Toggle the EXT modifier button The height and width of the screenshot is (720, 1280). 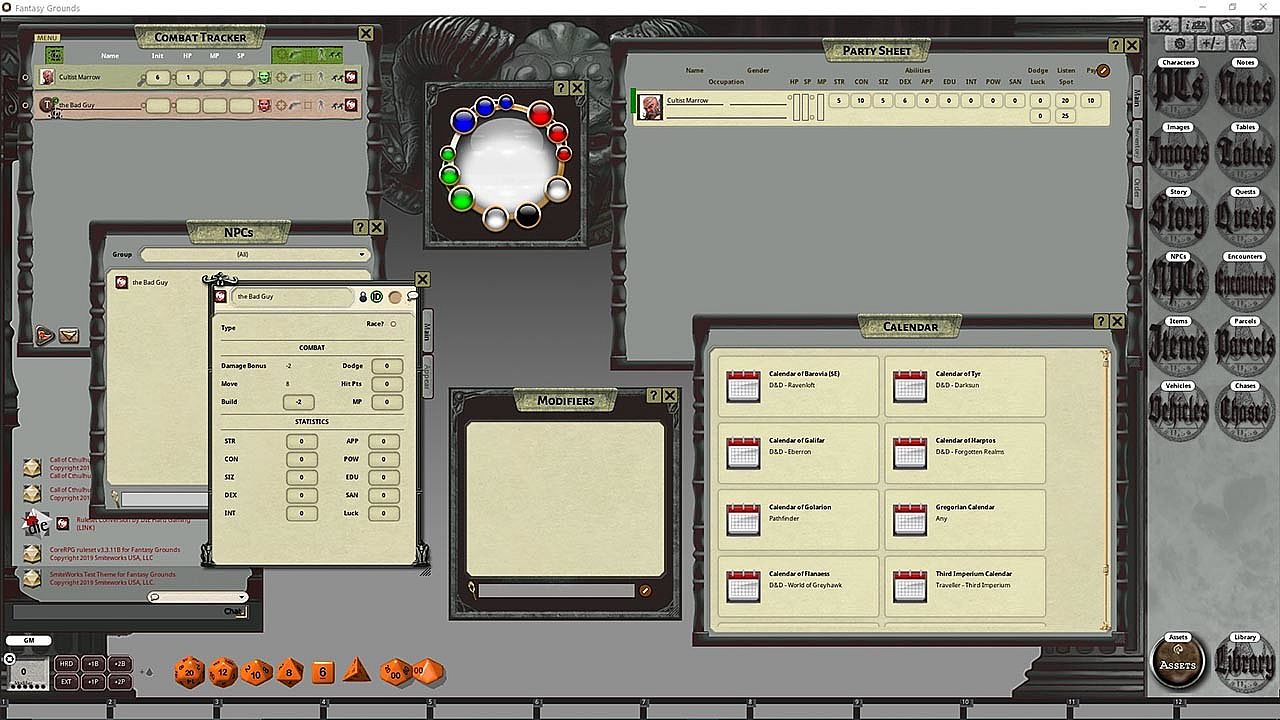pos(66,682)
